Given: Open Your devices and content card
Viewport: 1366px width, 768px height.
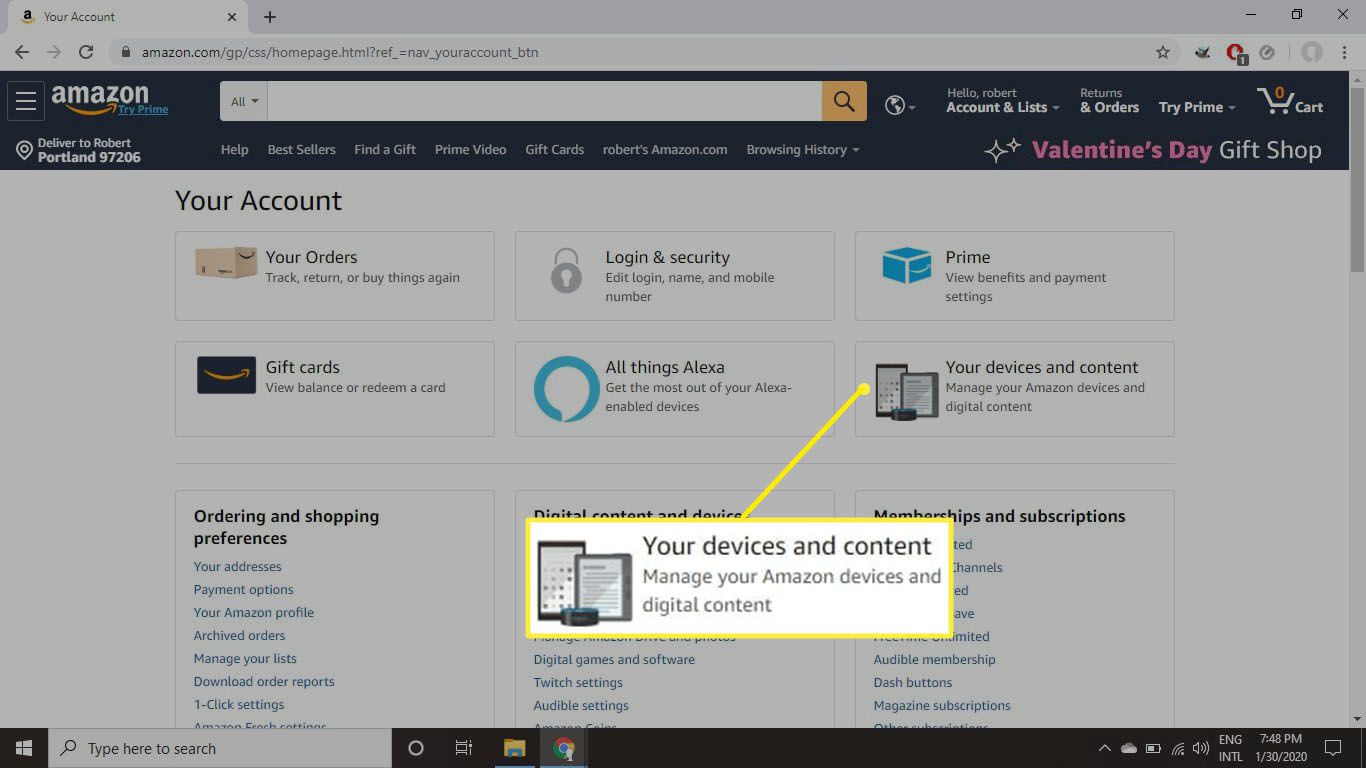Looking at the screenshot, I should (1015, 389).
